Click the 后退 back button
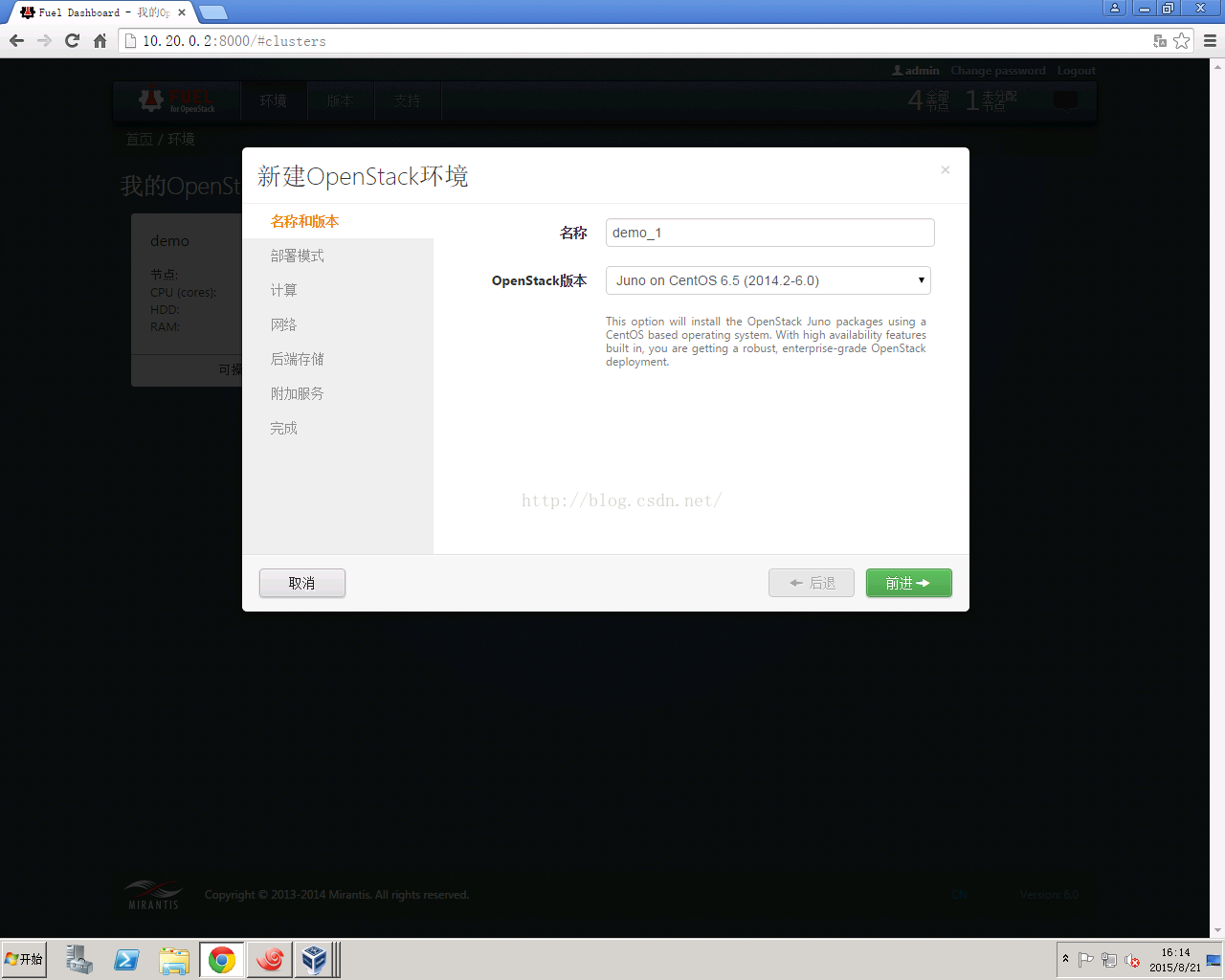This screenshot has height=980, width=1225. coord(812,583)
